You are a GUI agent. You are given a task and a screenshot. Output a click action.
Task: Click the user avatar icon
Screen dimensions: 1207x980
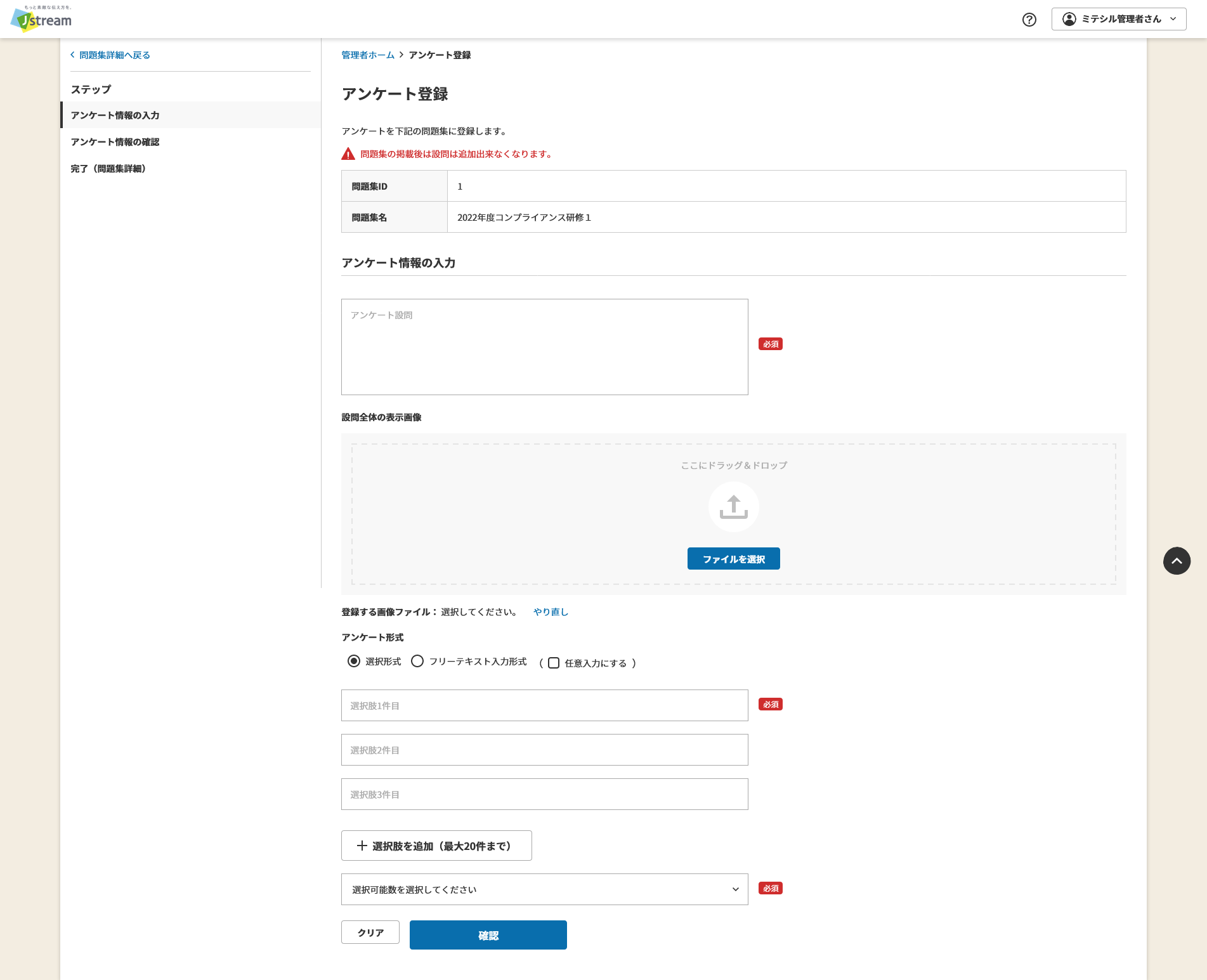pos(1069,19)
